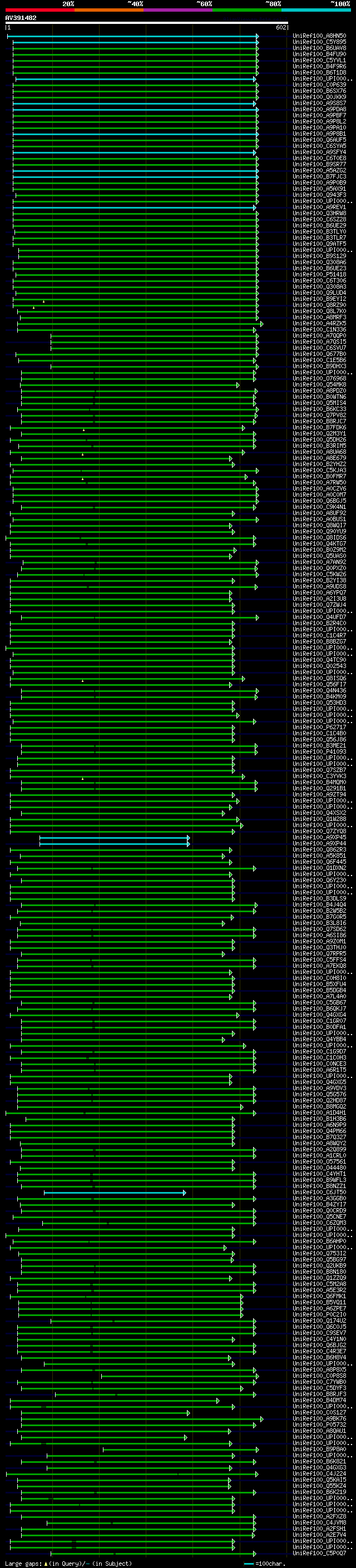Select the query name AV391482

click(21, 18)
